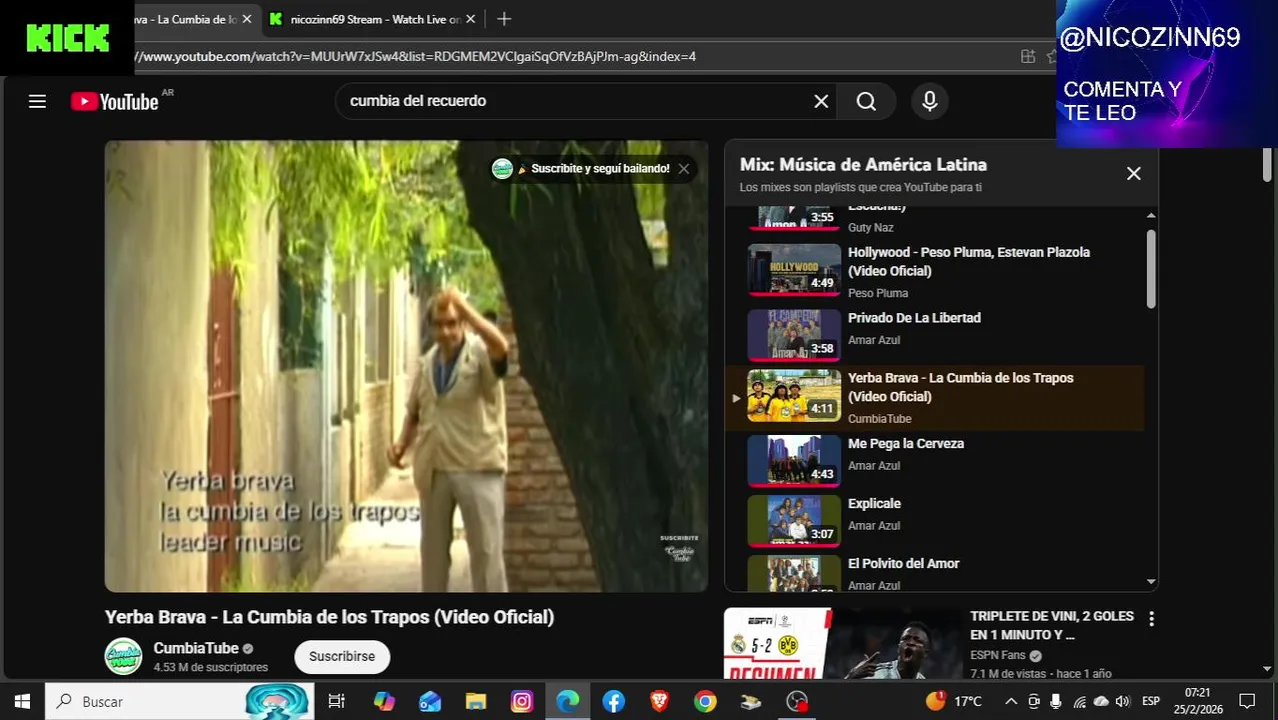This screenshot has width=1278, height=720.
Task: Open the Windows notification center
Action: pyautogui.click(x=1247, y=701)
